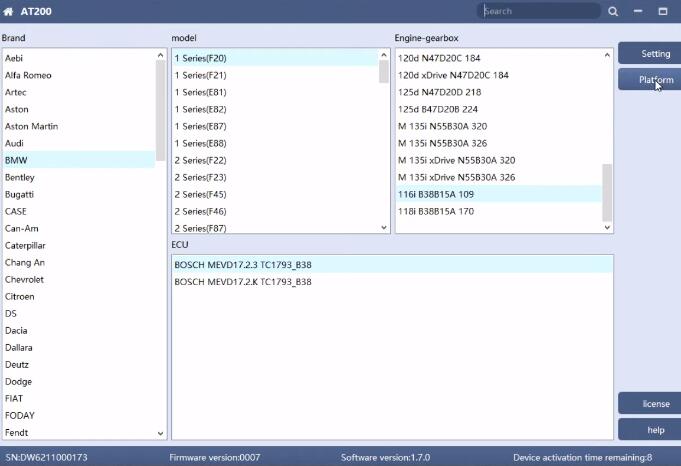
Task: Pick engine 120d xDrive N47D20C 184
Action: click(x=499, y=75)
